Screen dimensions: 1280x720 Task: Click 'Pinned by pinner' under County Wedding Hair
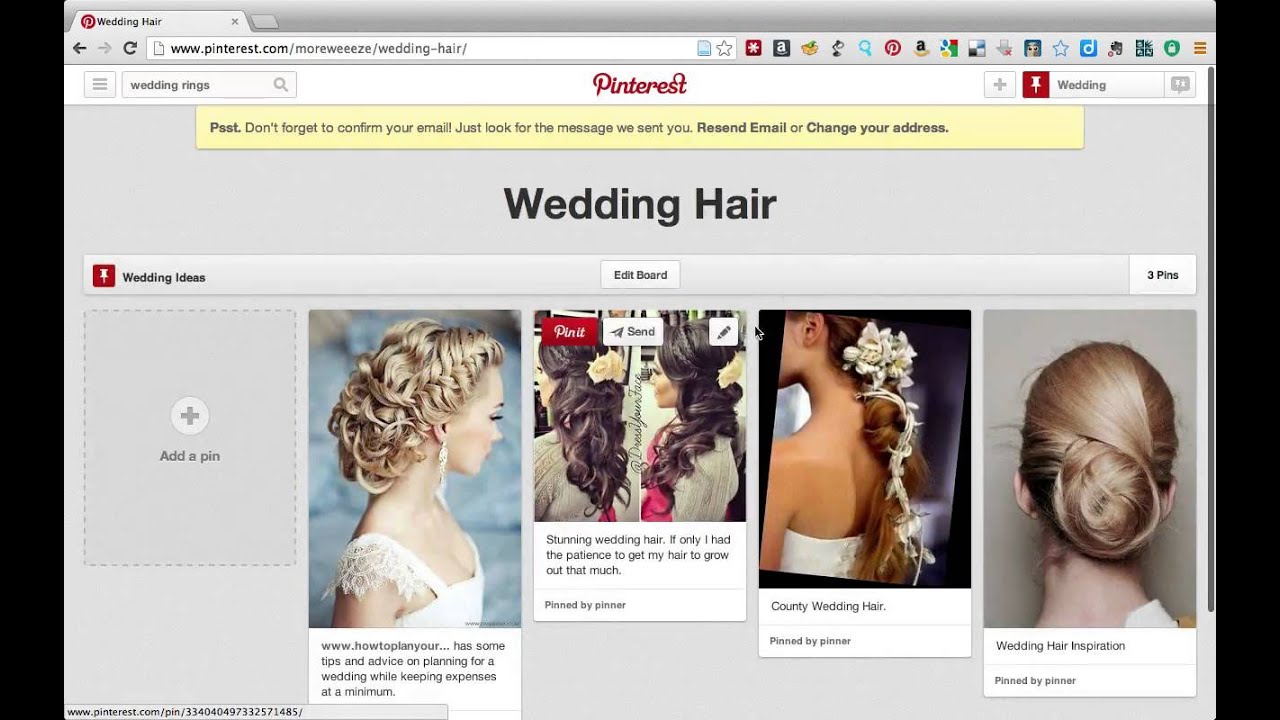pos(810,641)
